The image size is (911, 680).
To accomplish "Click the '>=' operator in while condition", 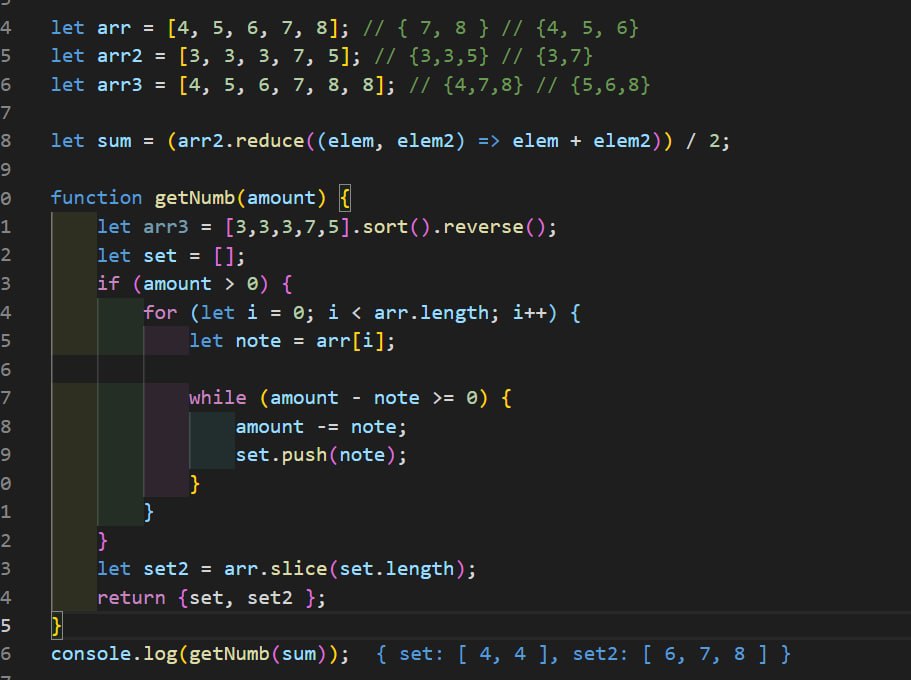I will pyautogui.click(x=443, y=398).
